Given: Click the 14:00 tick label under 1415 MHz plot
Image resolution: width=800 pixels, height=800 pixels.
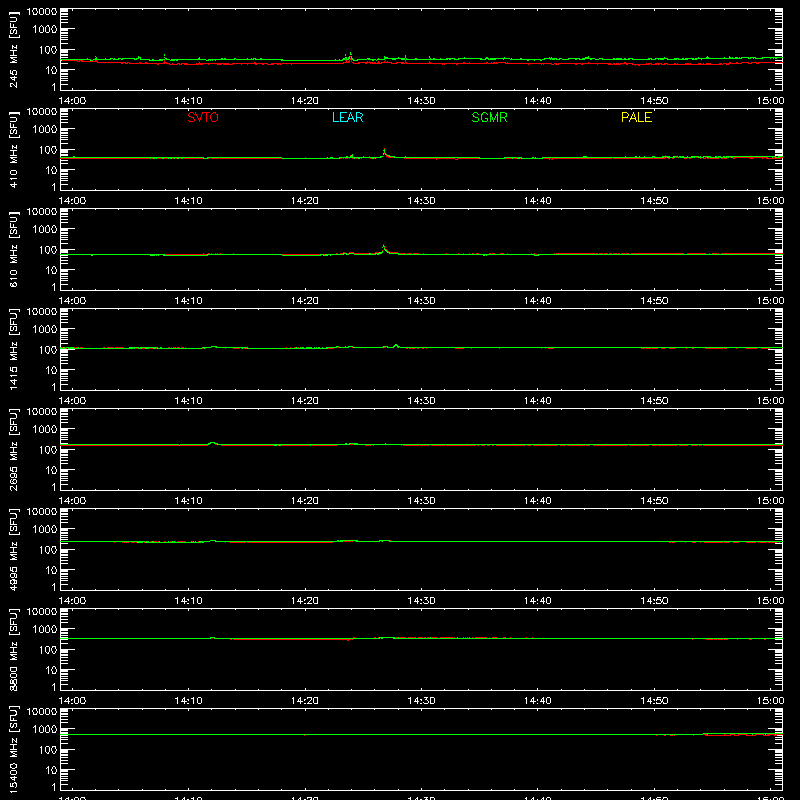Looking at the screenshot, I should click(x=72, y=401).
